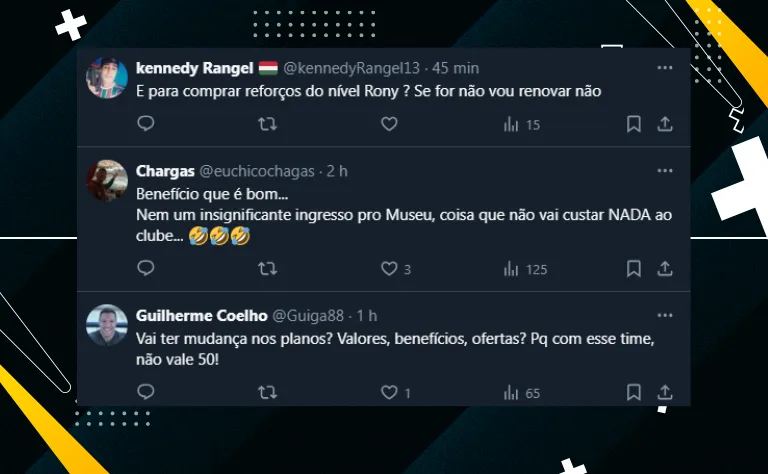The width and height of the screenshot is (768, 474).
Task: Like Chargas's tweet with 3 likes
Action: 389,268
